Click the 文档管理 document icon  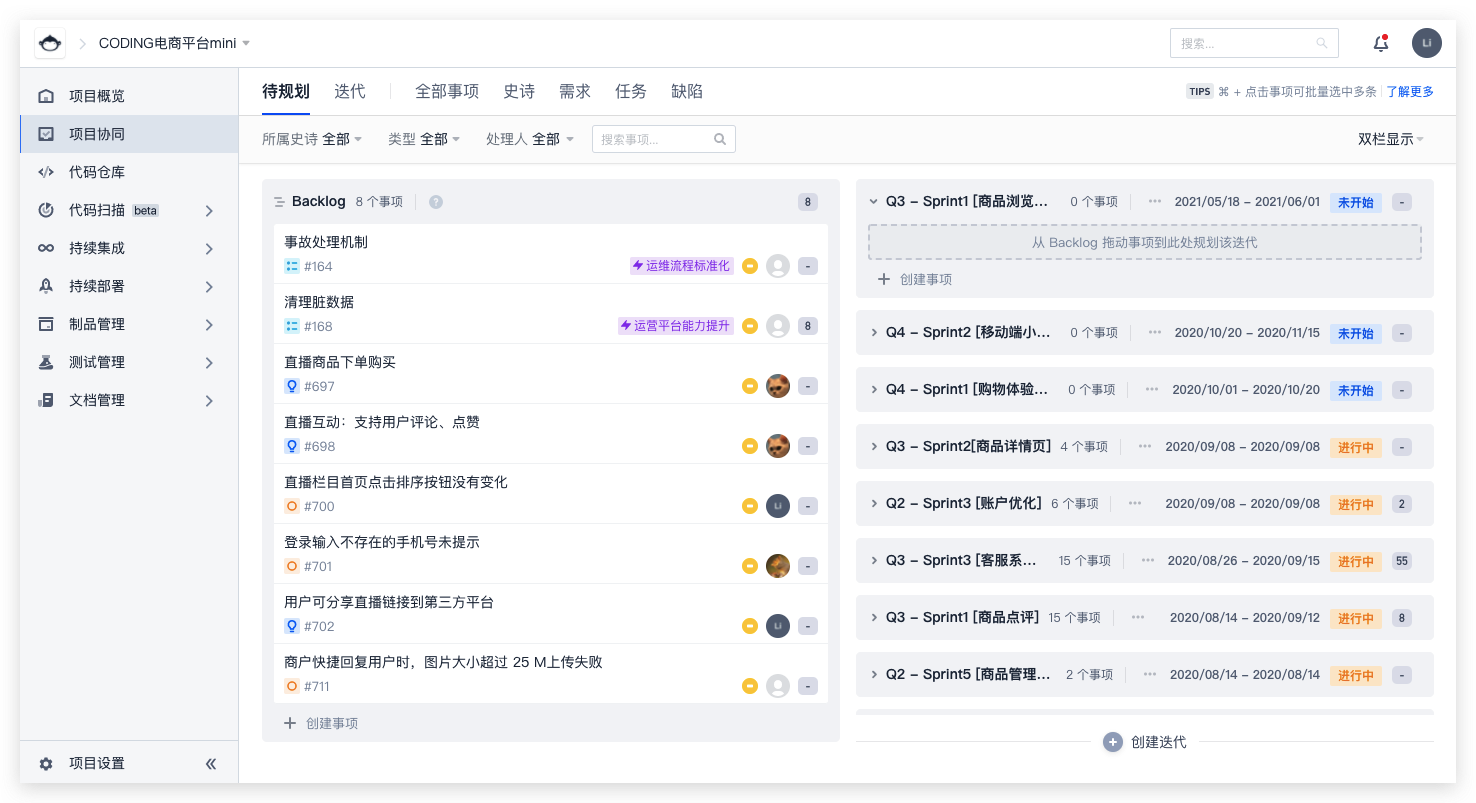(x=46, y=400)
